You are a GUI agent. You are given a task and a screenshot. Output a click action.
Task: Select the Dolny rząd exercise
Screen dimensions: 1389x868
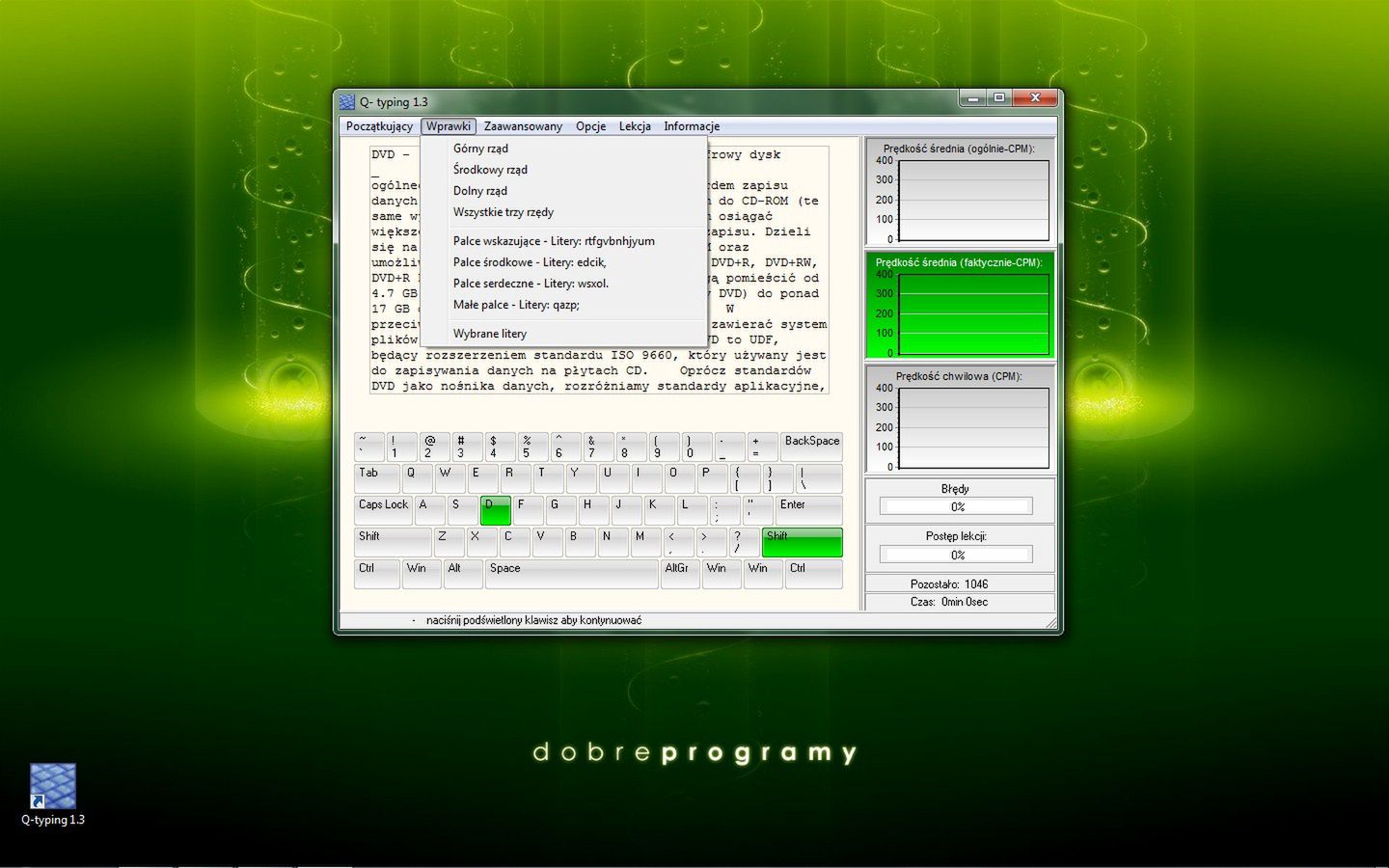point(564,191)
